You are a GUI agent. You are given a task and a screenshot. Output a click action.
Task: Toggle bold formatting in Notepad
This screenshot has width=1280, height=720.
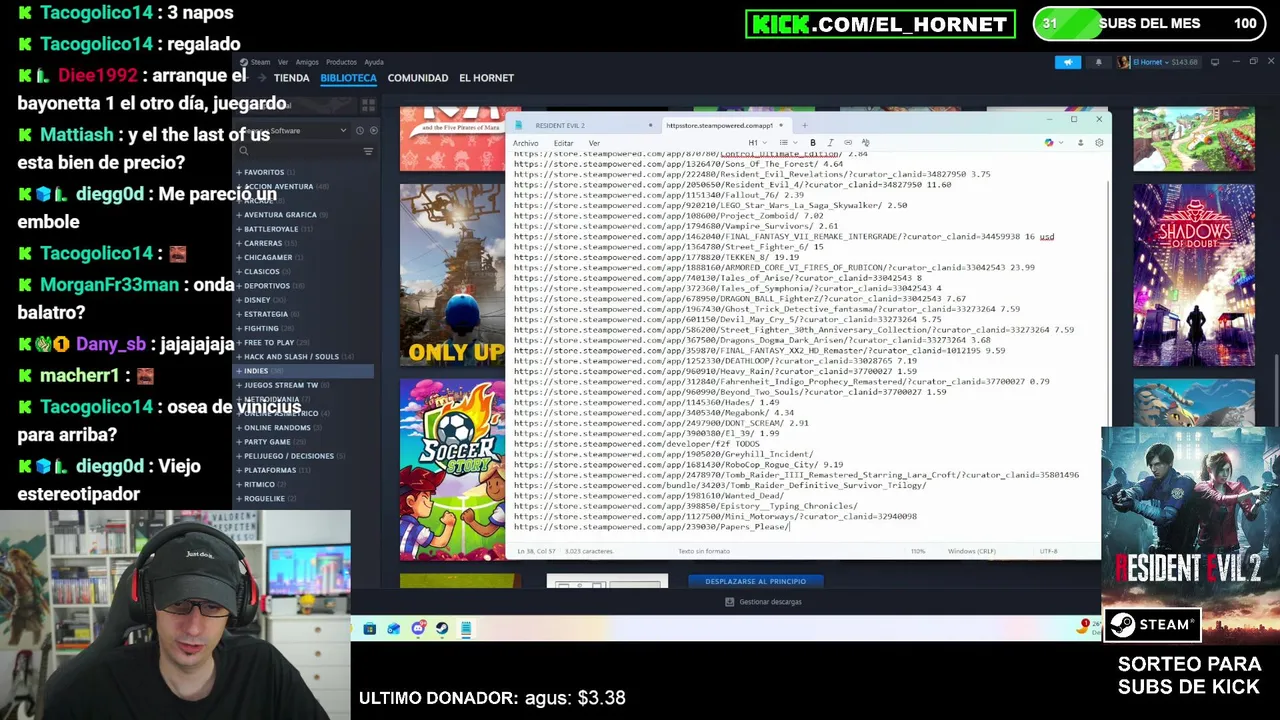(x=812, y=143)
